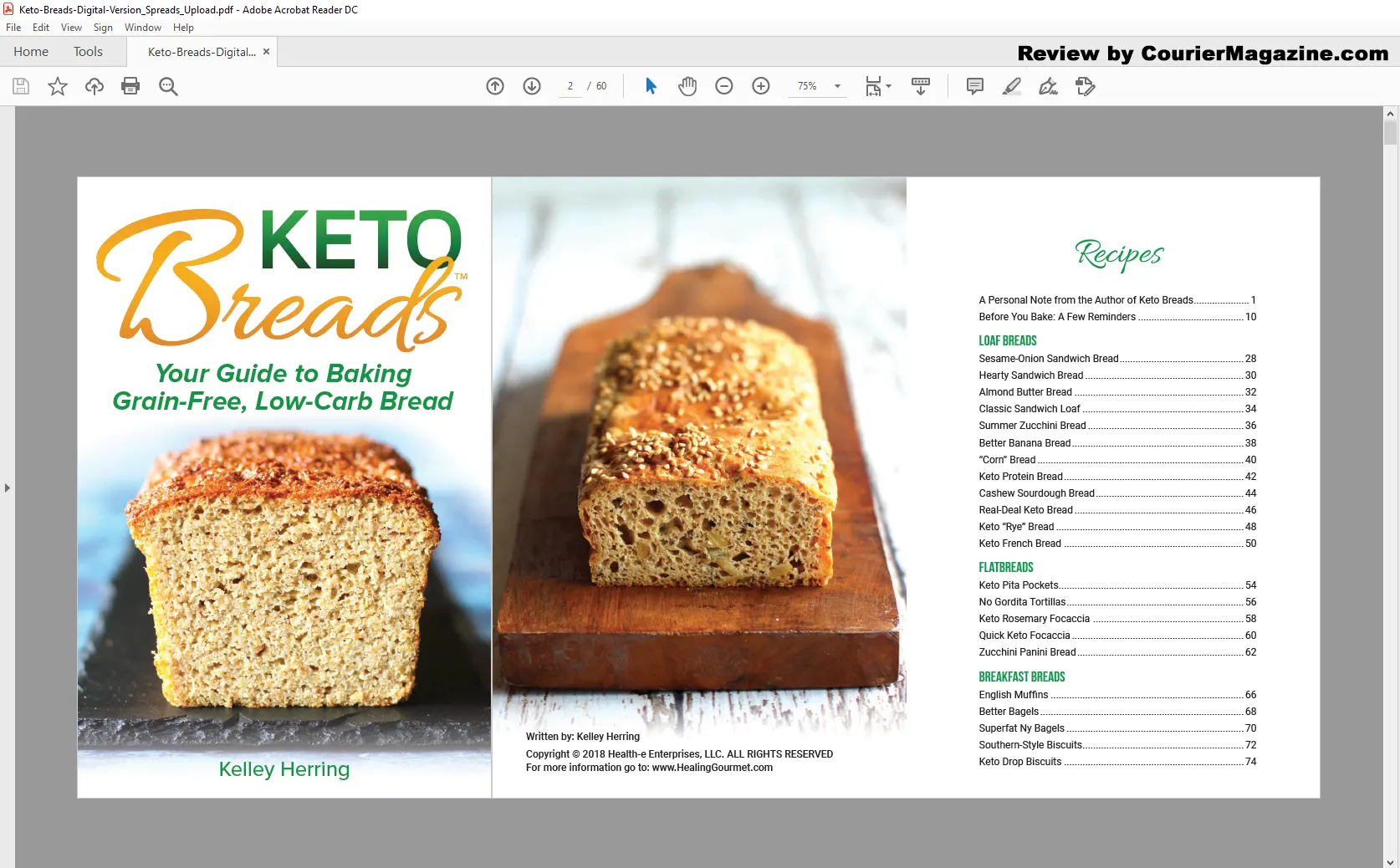Add a sticky note comment
The height and width of the screenshot is (868, 1400).
point(975,86)
